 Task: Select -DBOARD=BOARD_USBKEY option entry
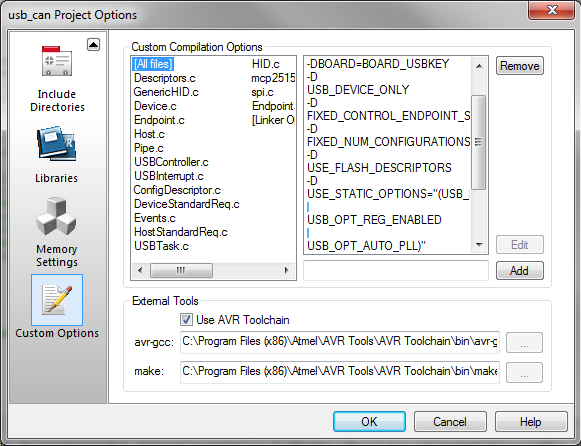pyautogui.click(x=378, y=64)
